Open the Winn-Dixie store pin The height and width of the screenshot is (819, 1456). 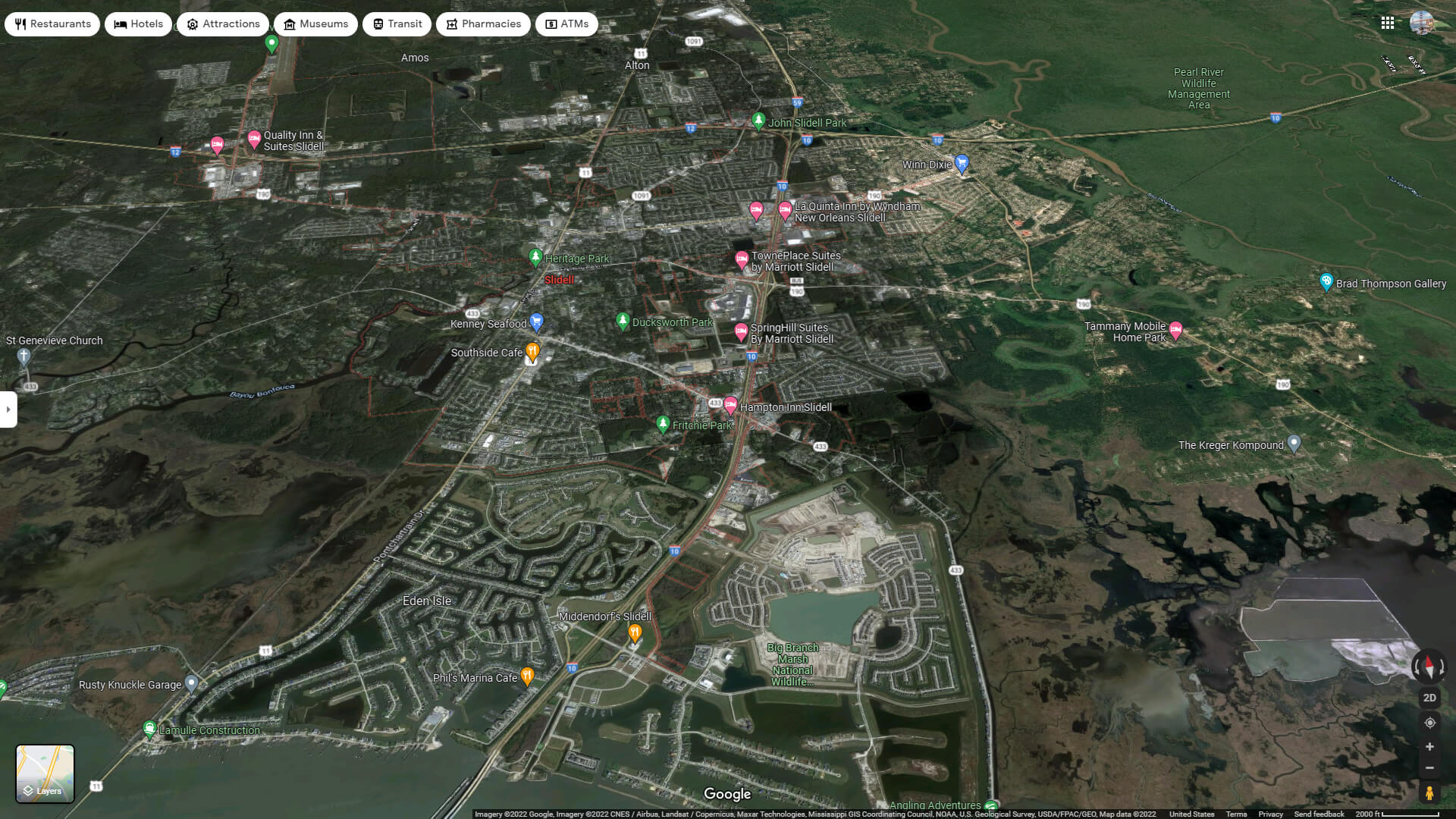pos(962,161)
